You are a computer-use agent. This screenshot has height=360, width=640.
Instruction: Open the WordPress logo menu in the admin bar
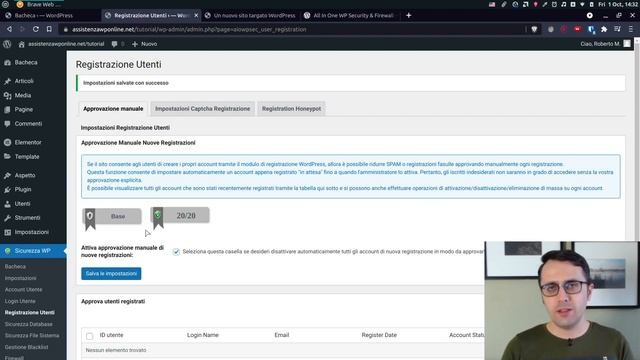pyautogui.click(x=7, y=44)
